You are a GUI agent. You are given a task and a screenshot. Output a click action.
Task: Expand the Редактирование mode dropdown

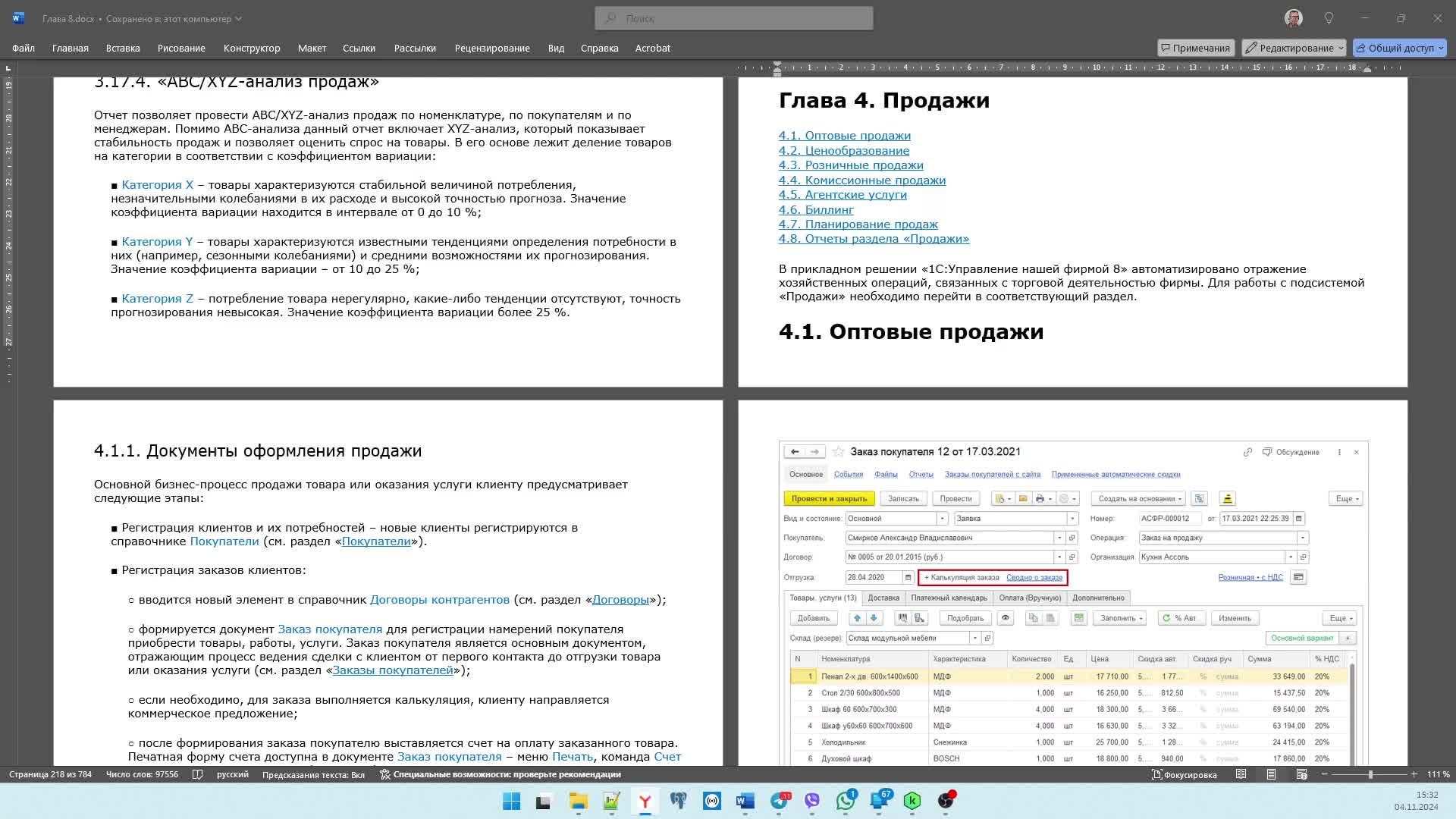click(x=1340, y=48)
